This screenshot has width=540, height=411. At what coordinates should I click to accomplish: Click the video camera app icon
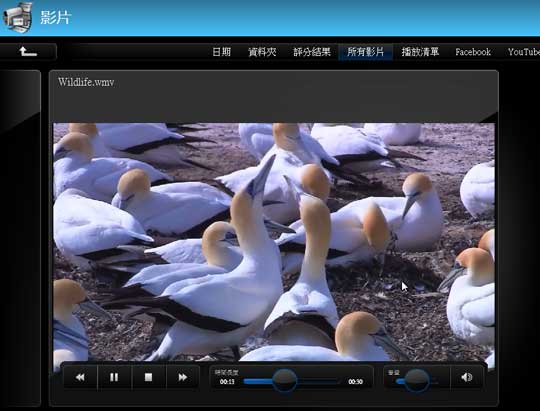[x=18, y=17]
